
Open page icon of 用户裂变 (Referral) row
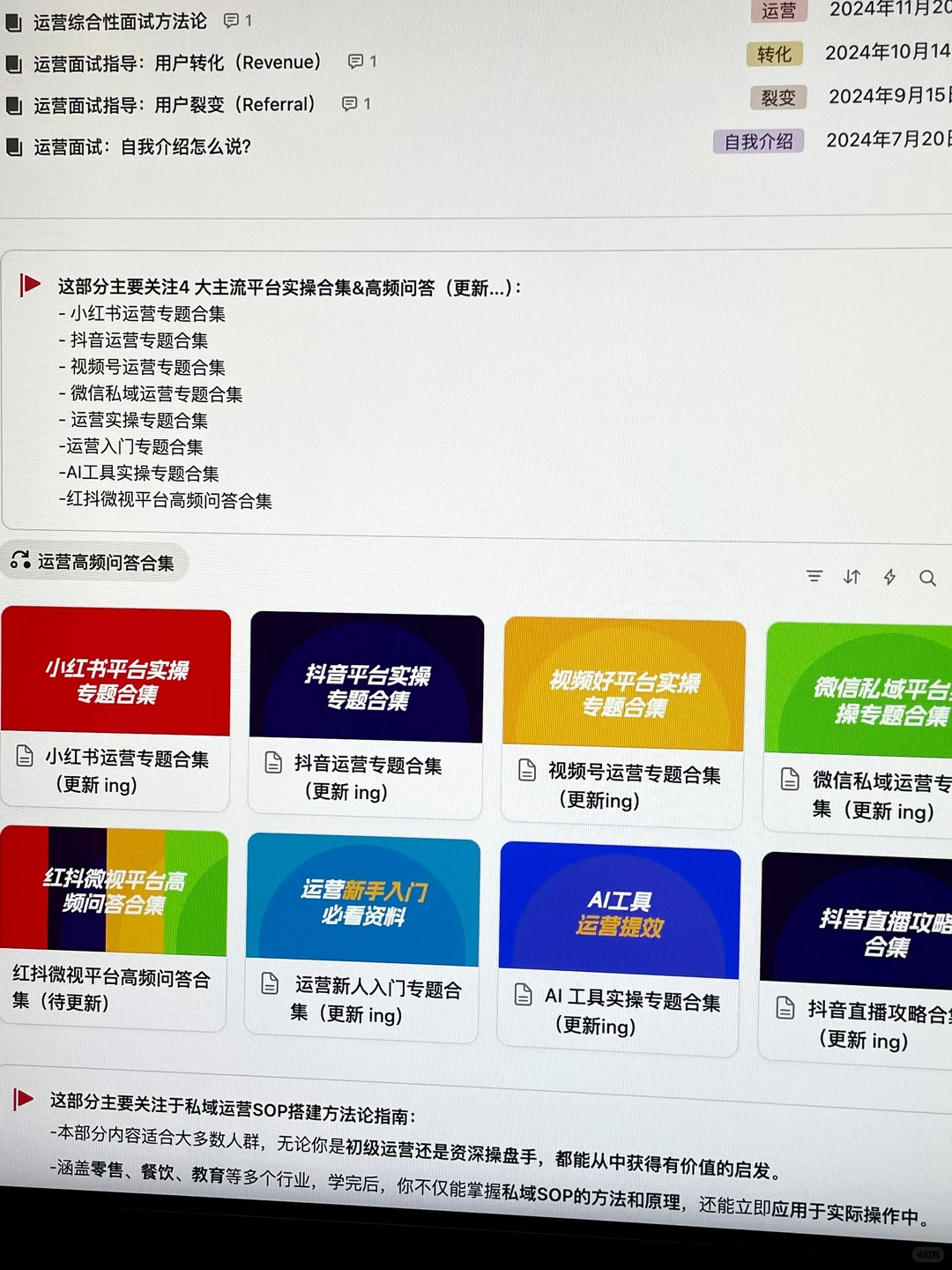pyautogui.click(x=13, y=106)
